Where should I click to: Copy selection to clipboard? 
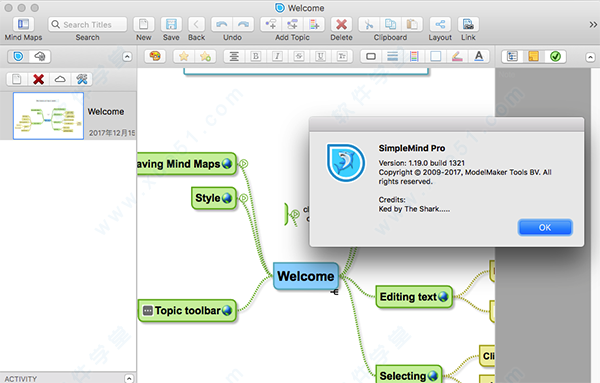pyautogui.click(x=390, y=24)
